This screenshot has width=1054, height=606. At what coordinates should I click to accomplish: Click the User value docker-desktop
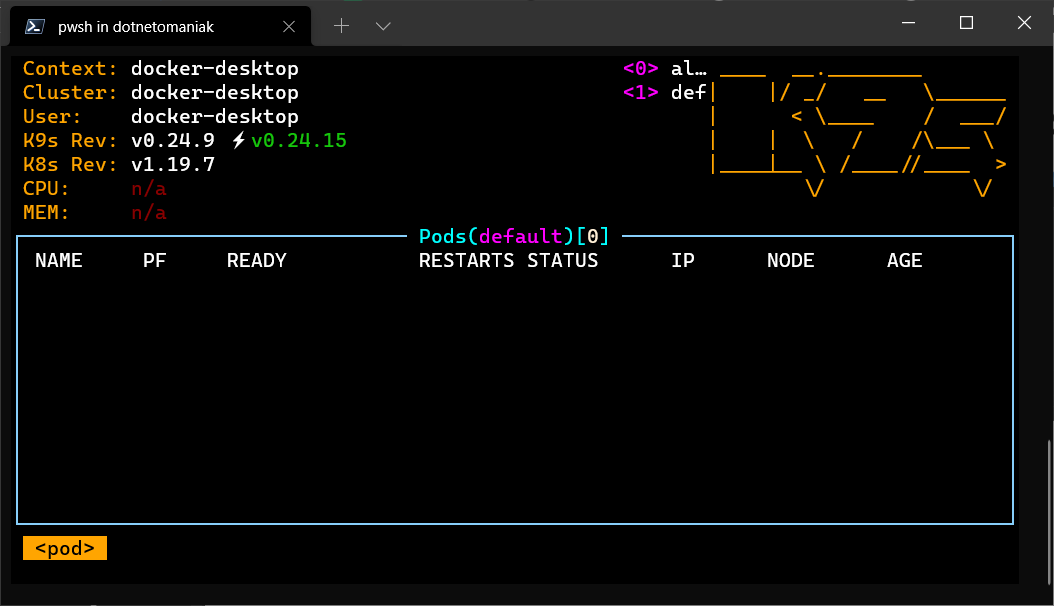(x=215, y=116)
